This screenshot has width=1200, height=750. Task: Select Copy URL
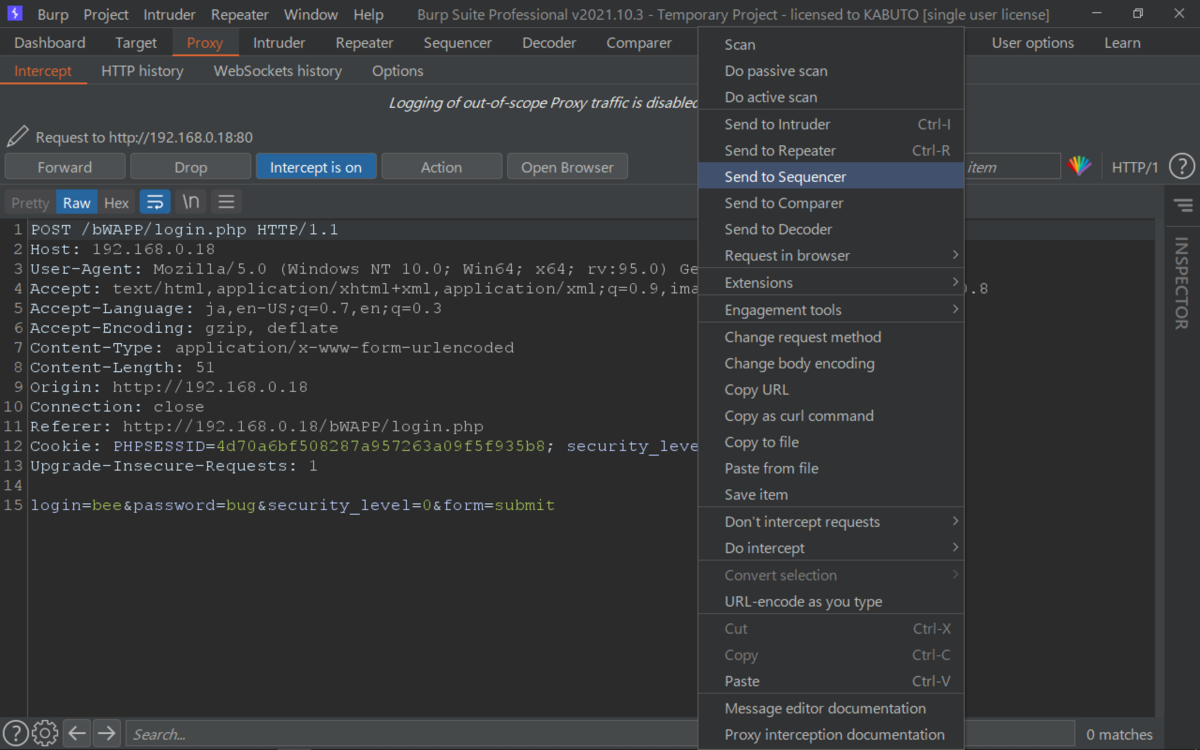tap(831, 389)
